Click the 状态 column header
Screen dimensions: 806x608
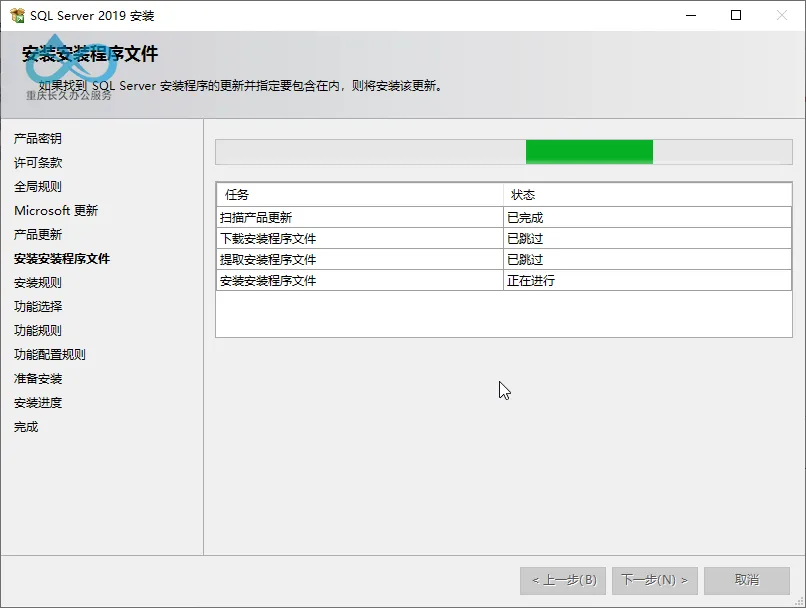tap(648, 195)
